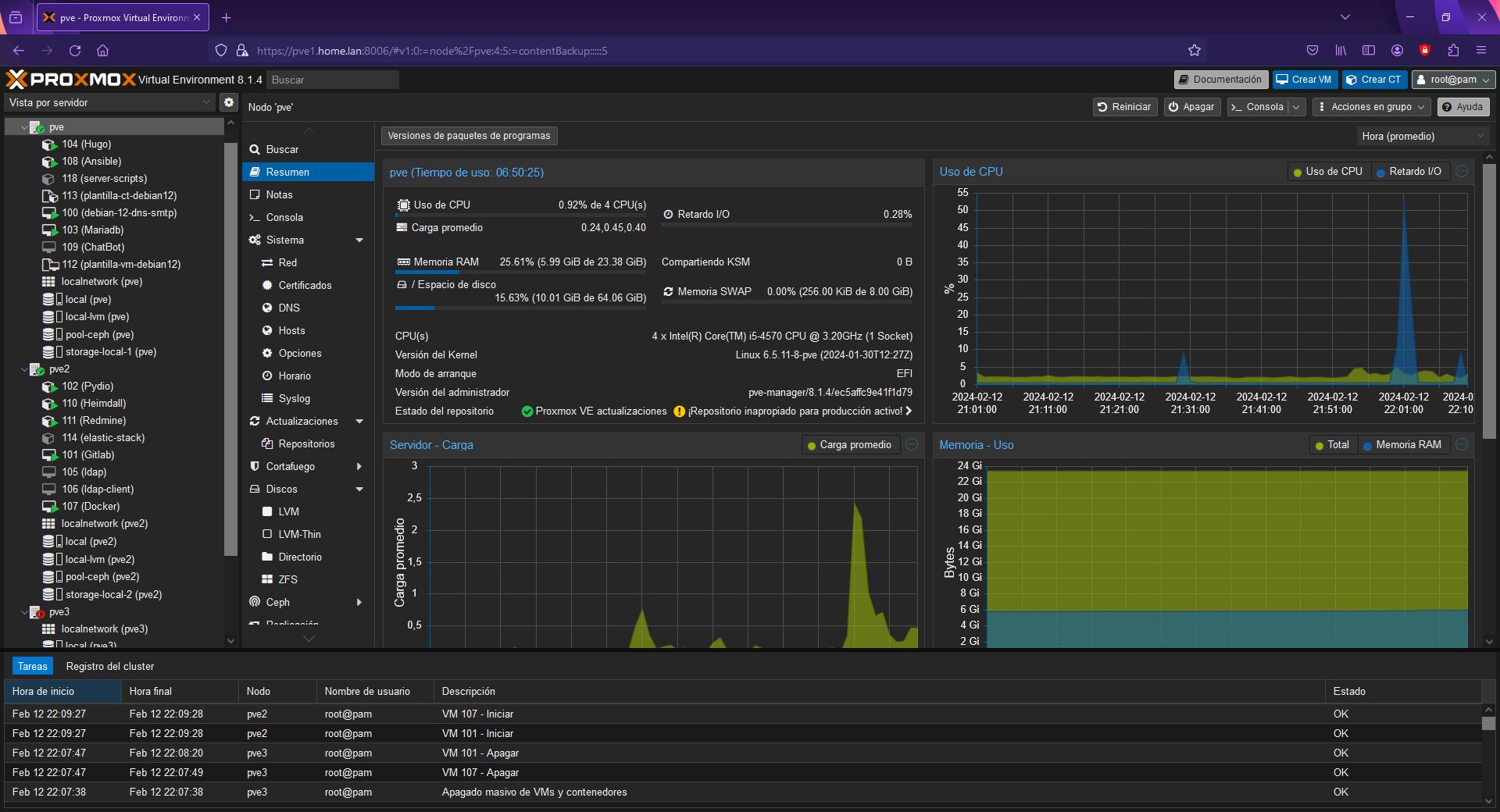Collapse the pve2 node in tree
Image resolution: width=1500 pixels, height=812 pixels.
pyautogui.click(x=23, y=369)
